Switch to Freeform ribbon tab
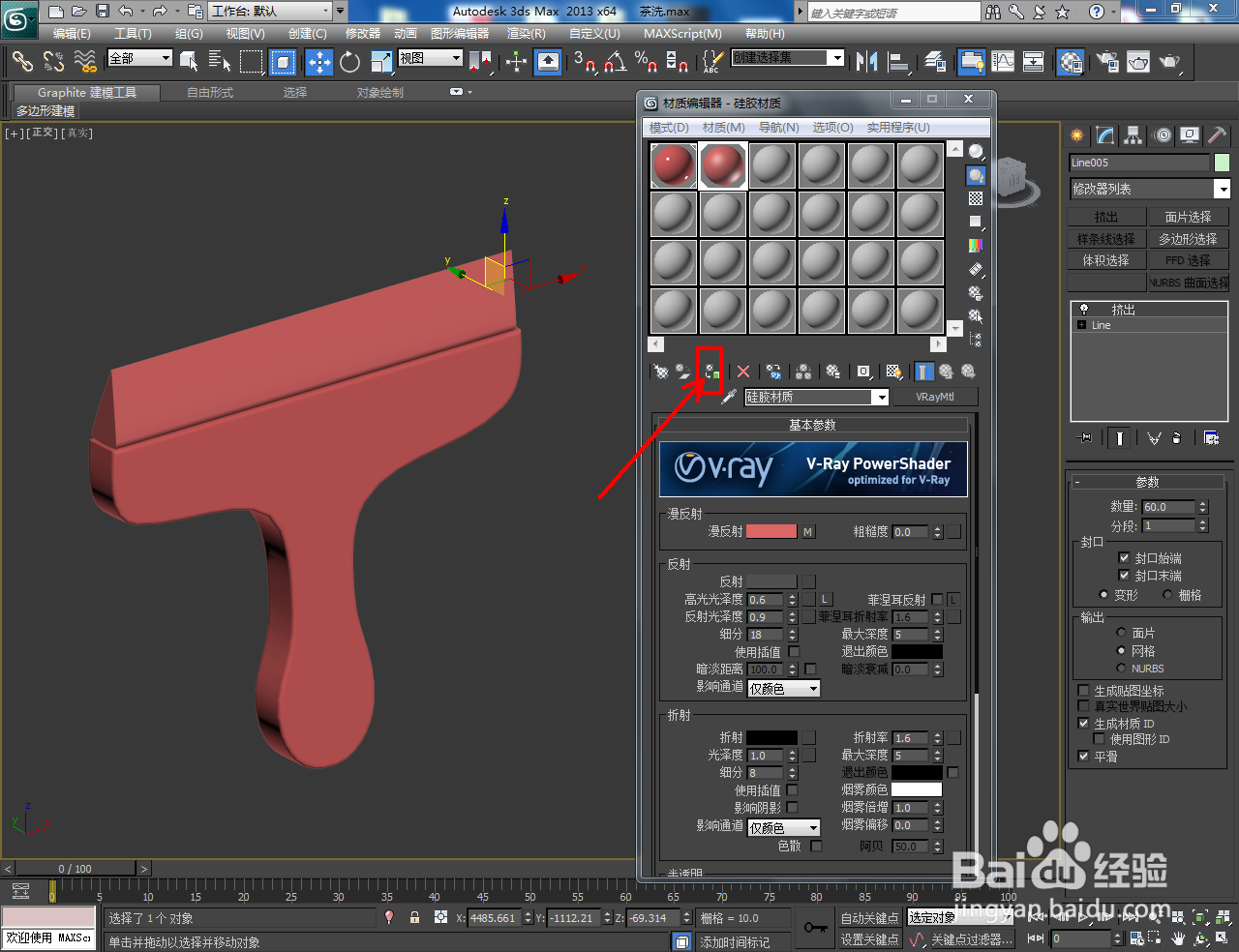Viewport: 1239px width, 952px height. (210, 93)
